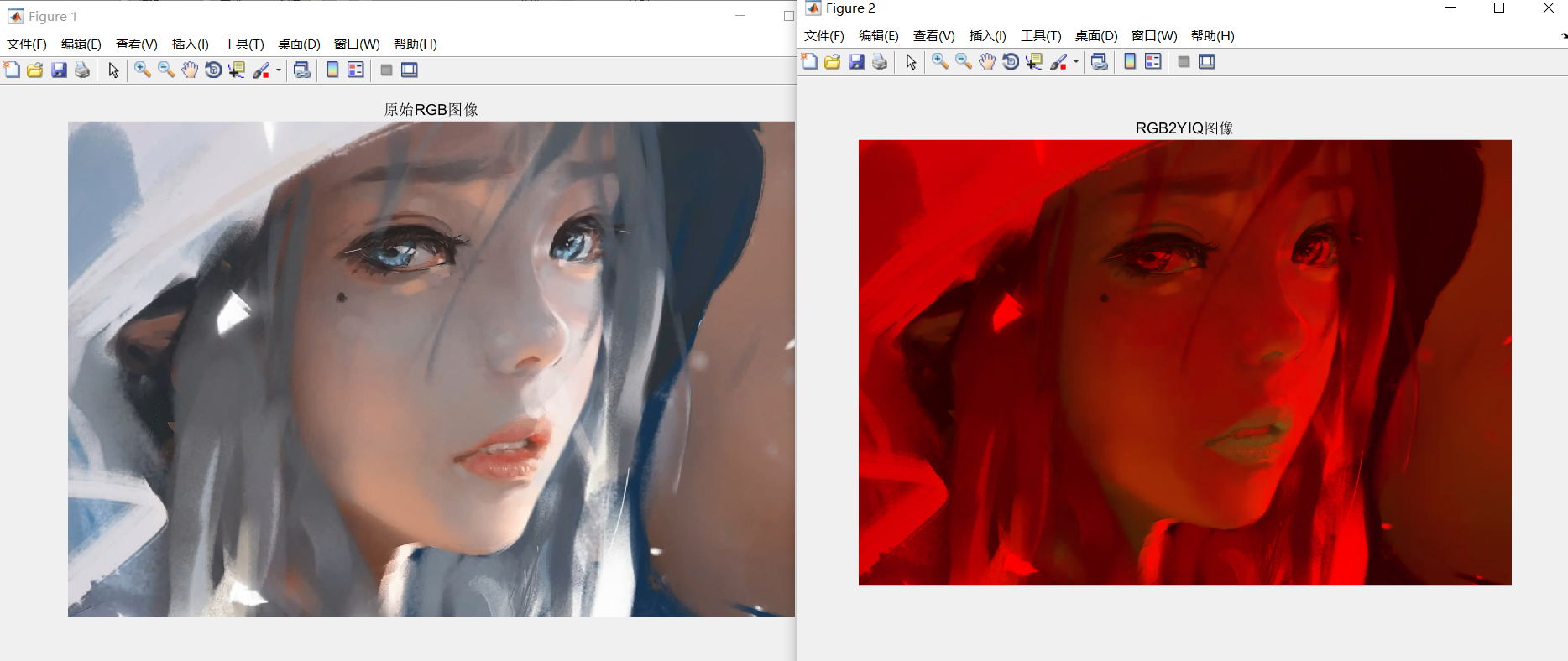Click the red YIQ converted image

(x=1184, y=362)
